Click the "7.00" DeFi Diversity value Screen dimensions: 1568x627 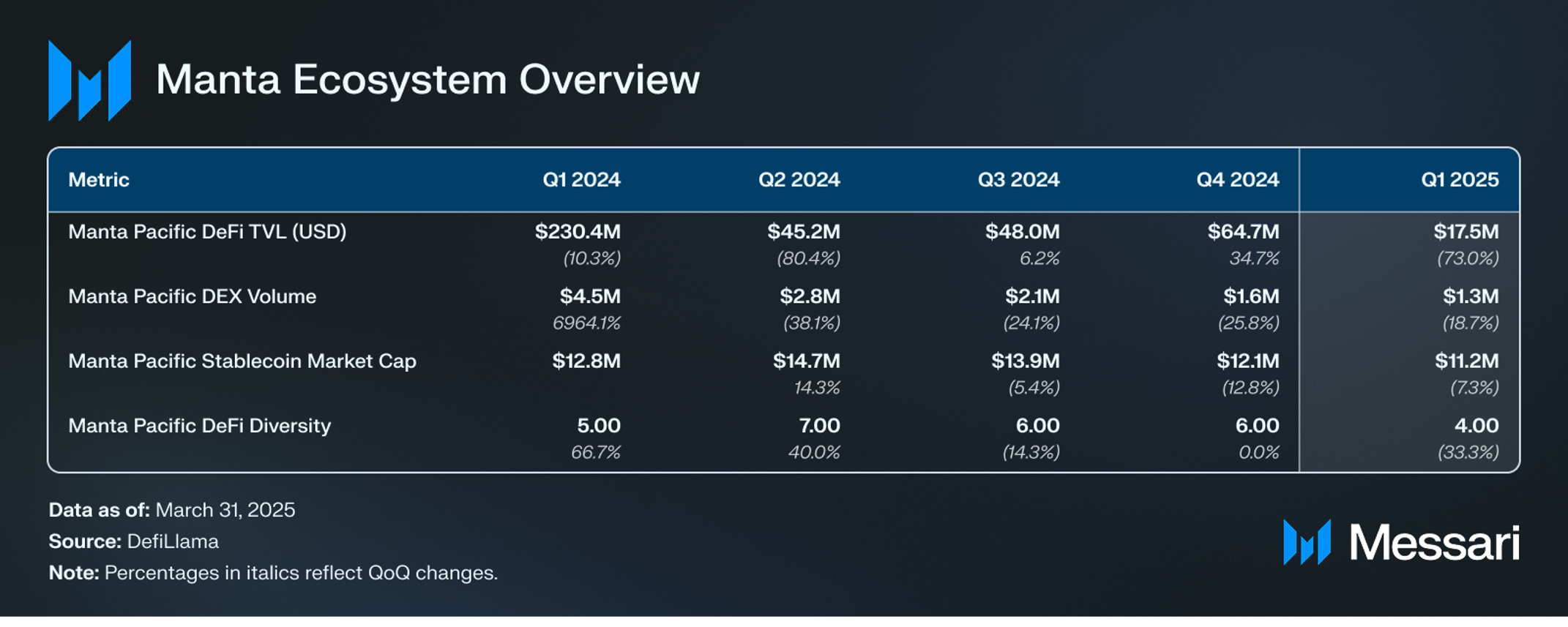[x=819, y=426]
